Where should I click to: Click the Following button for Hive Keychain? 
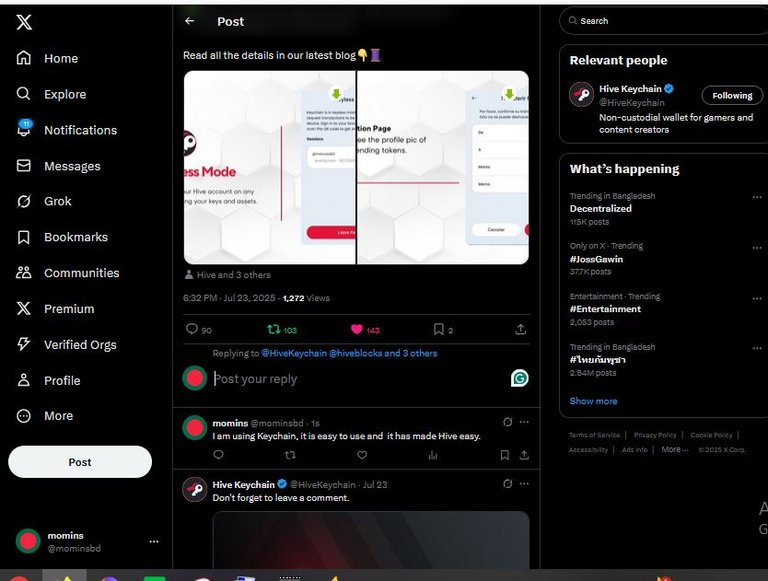[x=732, y=96]
